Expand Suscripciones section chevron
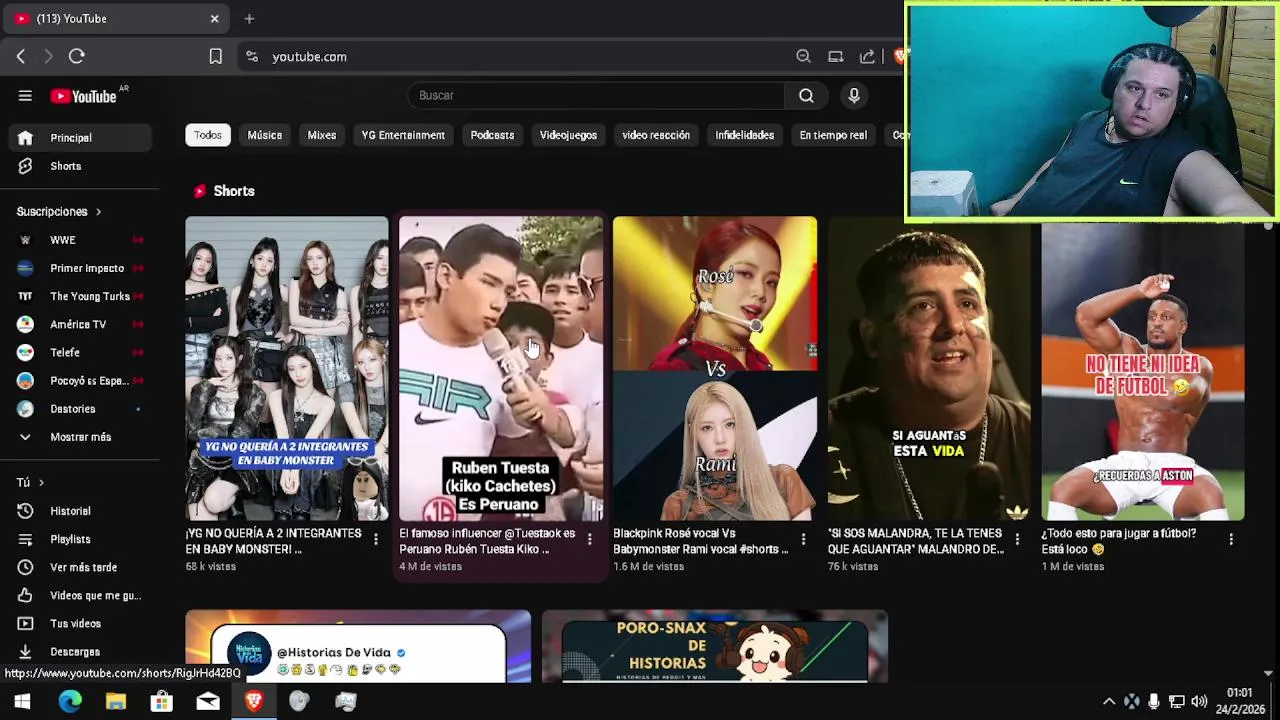Screen dimensions: 1280x720 click(98, 212)
